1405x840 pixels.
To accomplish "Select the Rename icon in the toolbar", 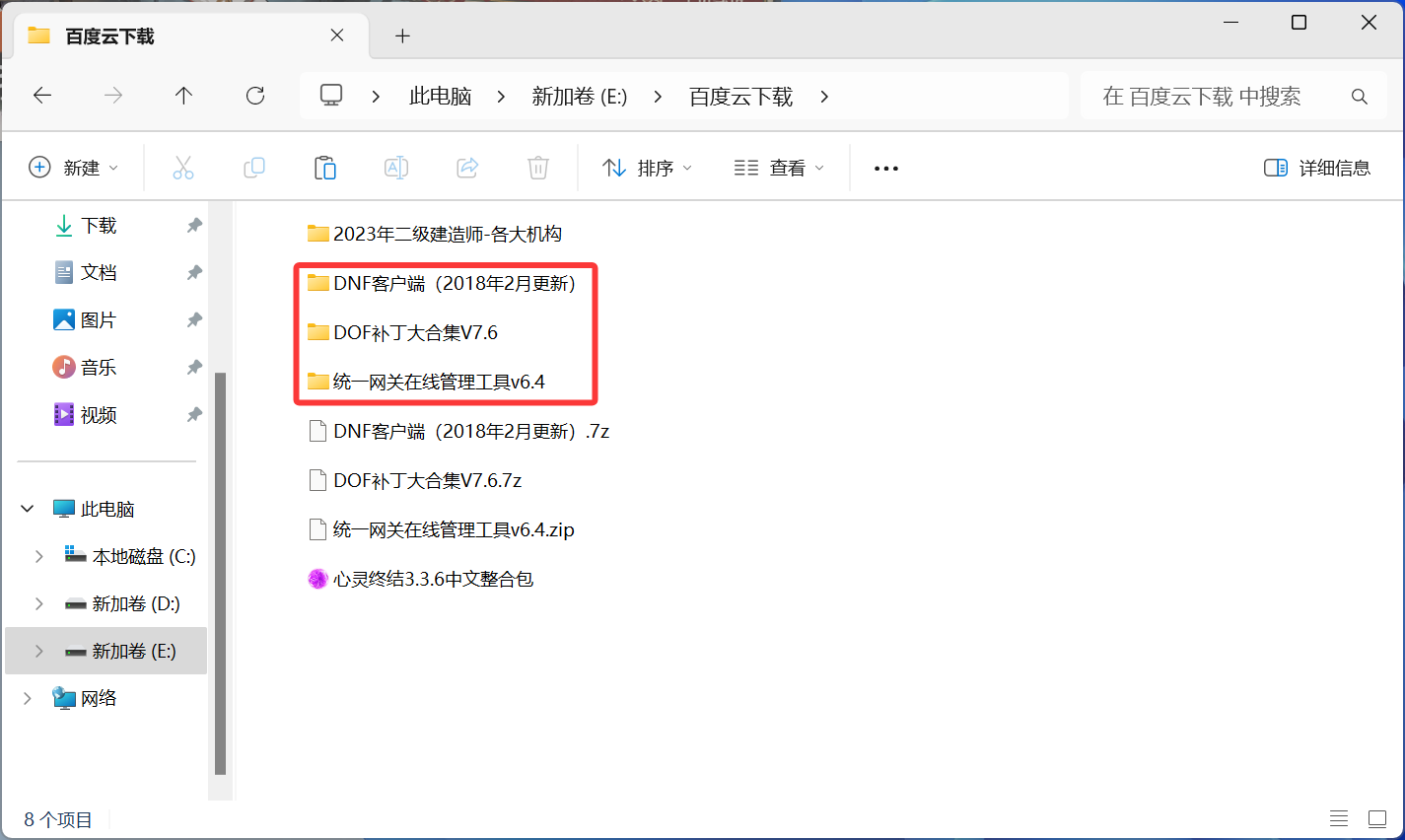I will [x=396, y=167].
